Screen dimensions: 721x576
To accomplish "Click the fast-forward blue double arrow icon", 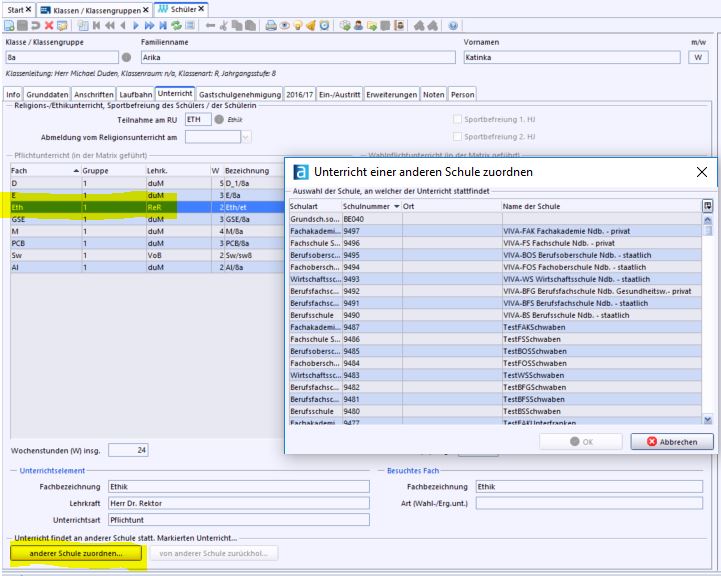I will click(x=149, y=26).
